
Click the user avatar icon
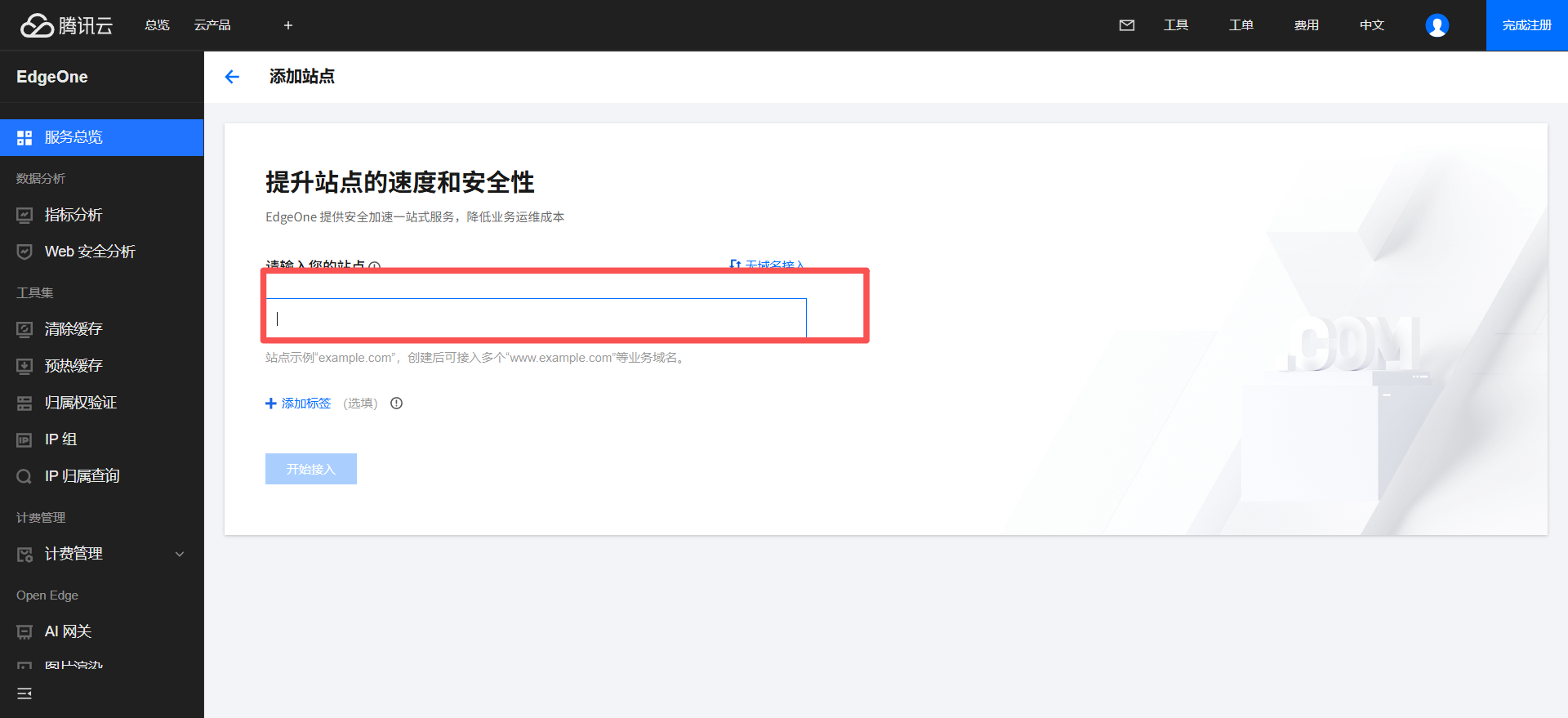click(x=1437, y=25)
